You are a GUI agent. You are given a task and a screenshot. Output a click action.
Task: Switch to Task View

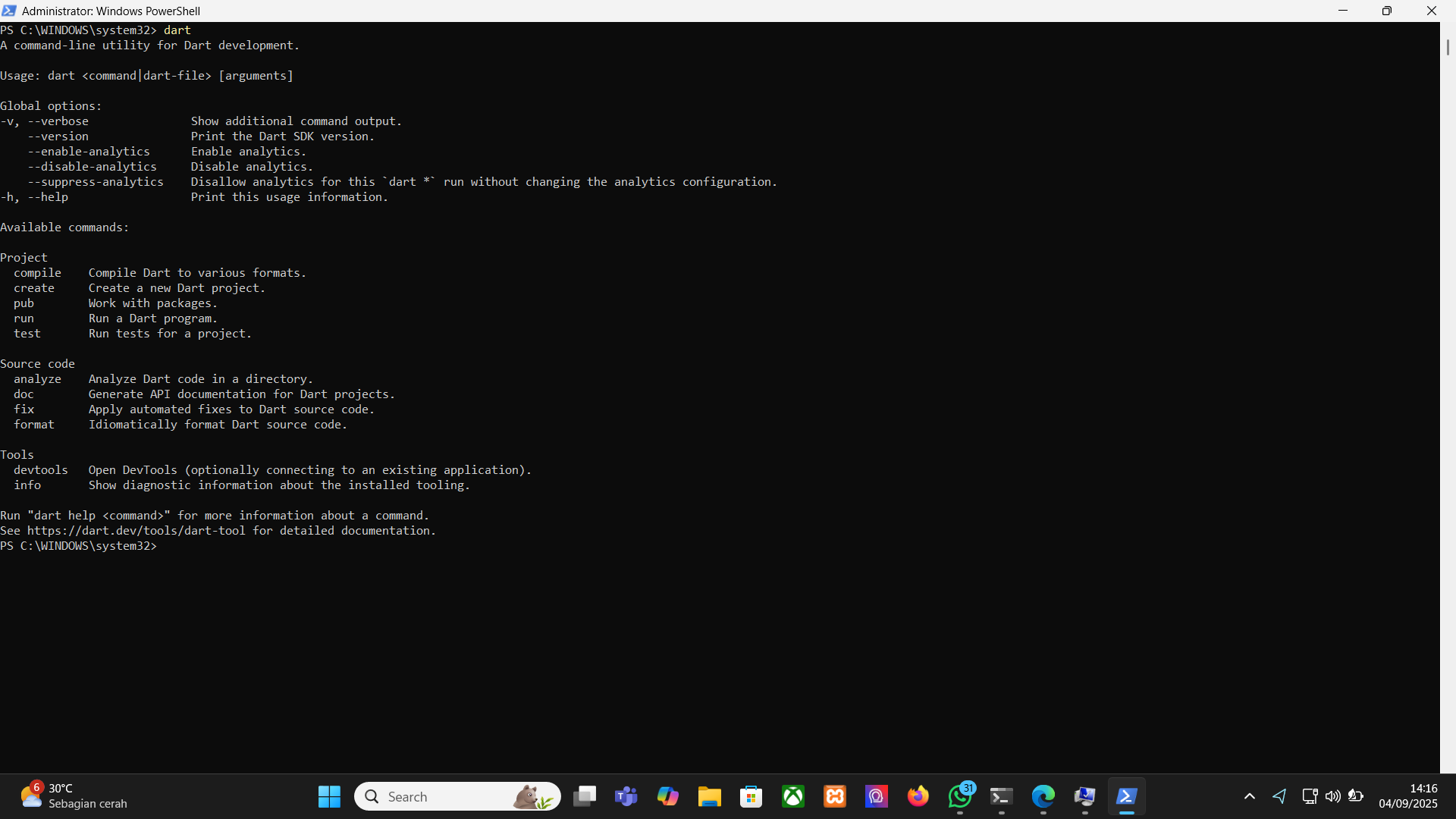[x=585, y=797]
